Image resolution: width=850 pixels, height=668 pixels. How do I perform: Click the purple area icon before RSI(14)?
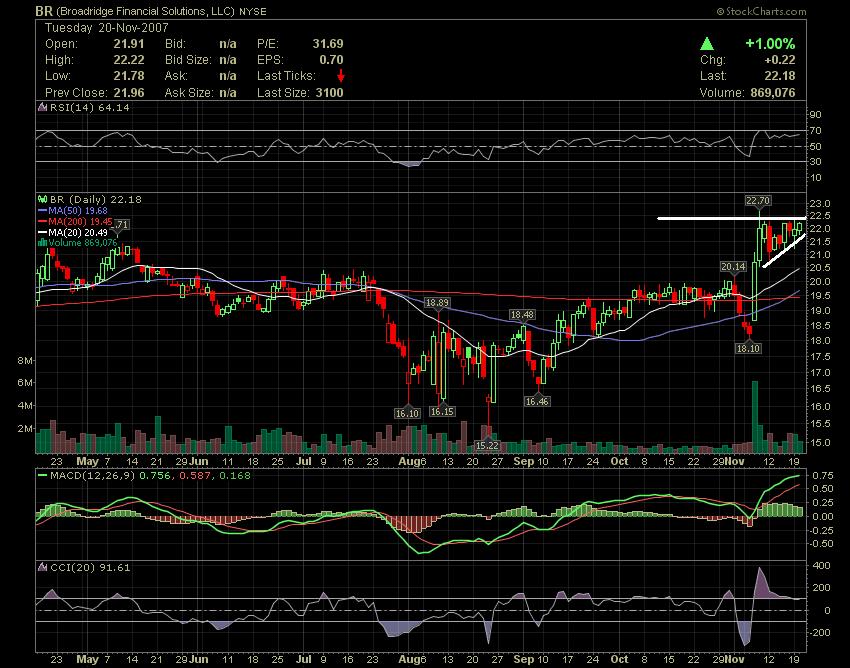pos(42,107)
